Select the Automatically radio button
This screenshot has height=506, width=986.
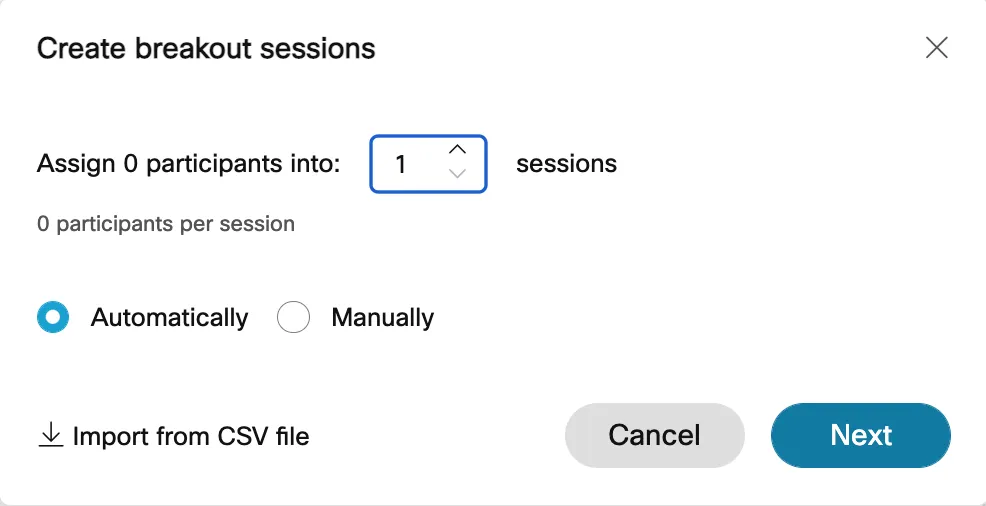point(53,318)
